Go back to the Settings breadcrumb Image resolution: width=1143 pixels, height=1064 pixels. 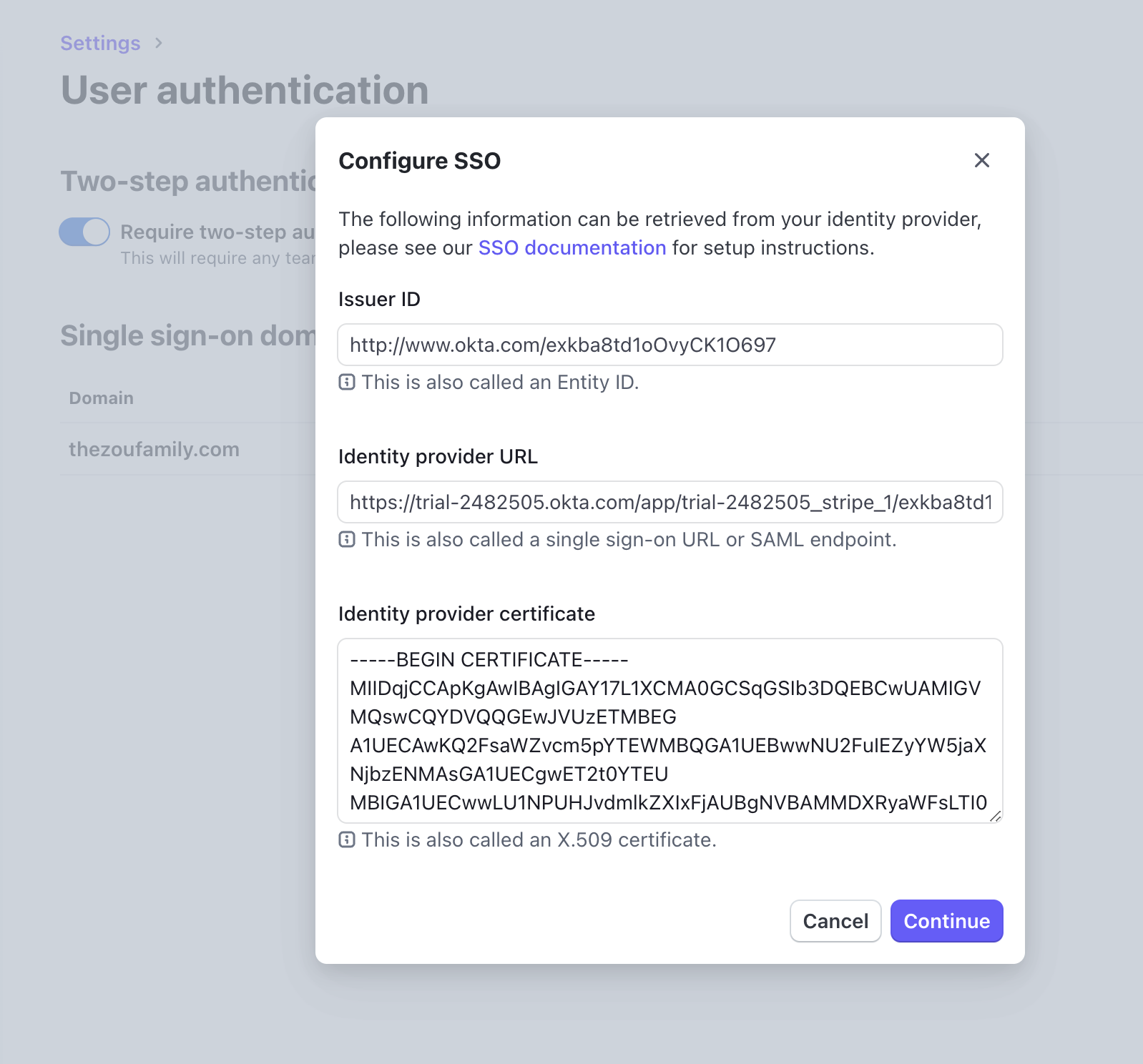100,43
